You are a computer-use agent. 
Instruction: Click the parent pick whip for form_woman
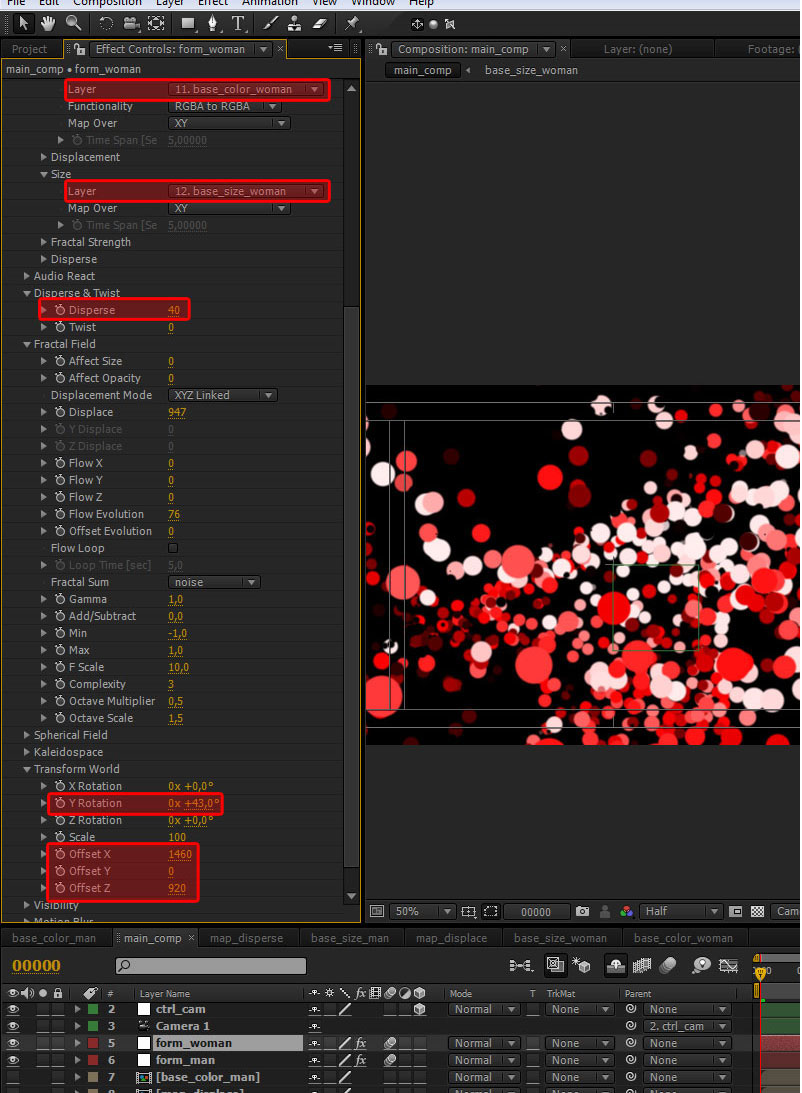click(x=631, y=1043)
